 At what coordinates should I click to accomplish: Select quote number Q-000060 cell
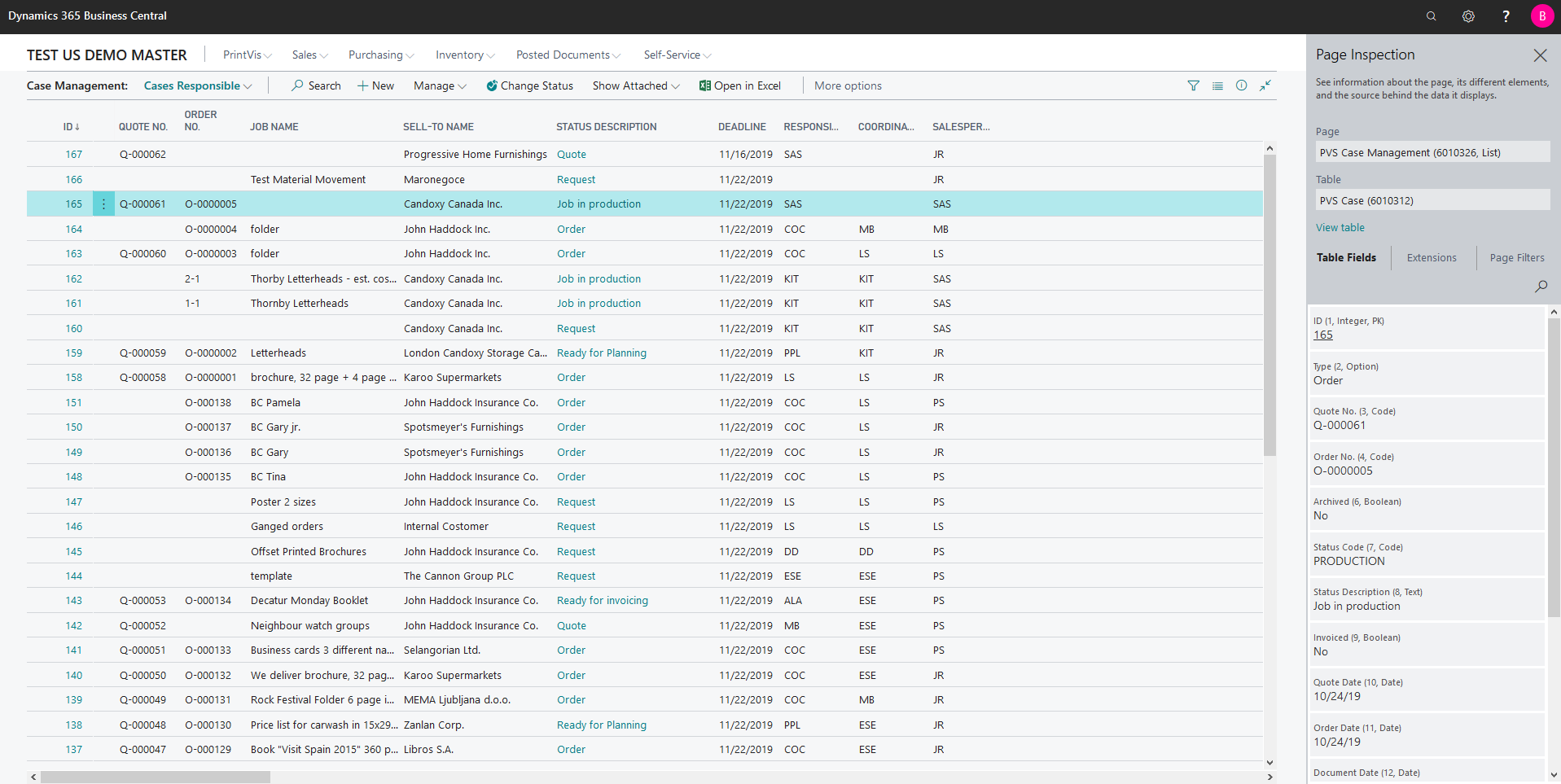pos(143,254)
